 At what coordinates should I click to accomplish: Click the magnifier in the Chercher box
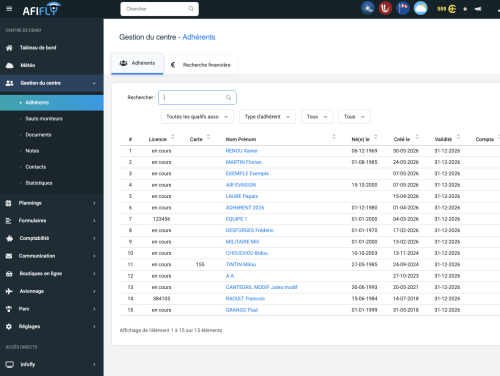point(191,9)
